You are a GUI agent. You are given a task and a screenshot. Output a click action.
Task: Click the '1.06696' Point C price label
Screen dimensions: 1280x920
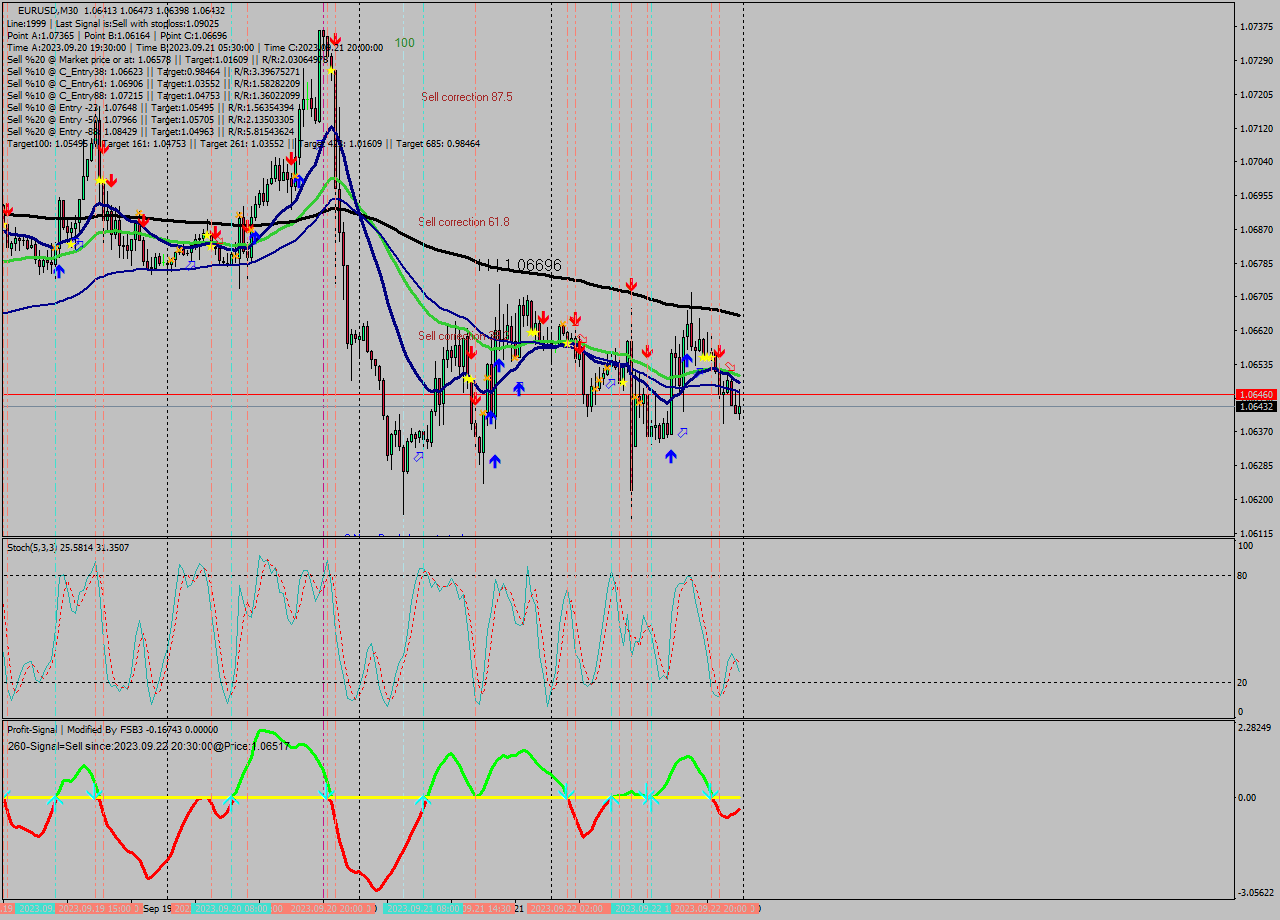pyautogui.click(x=533, y=265)
